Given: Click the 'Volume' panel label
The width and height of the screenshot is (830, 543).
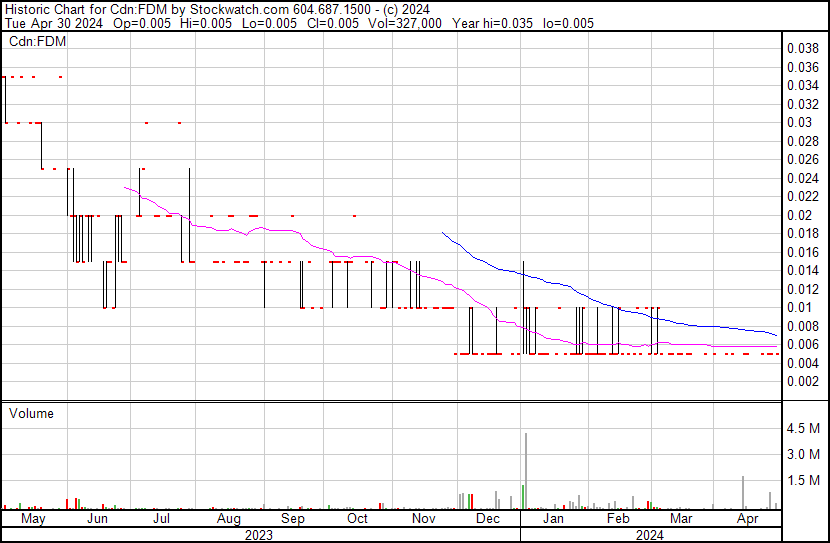Looking at the screenshot, I should click(x=31, y=413).
